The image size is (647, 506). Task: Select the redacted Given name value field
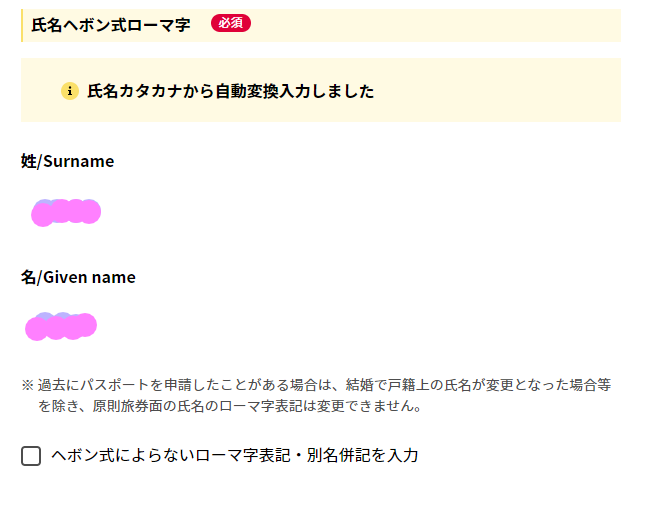point(61,326)
